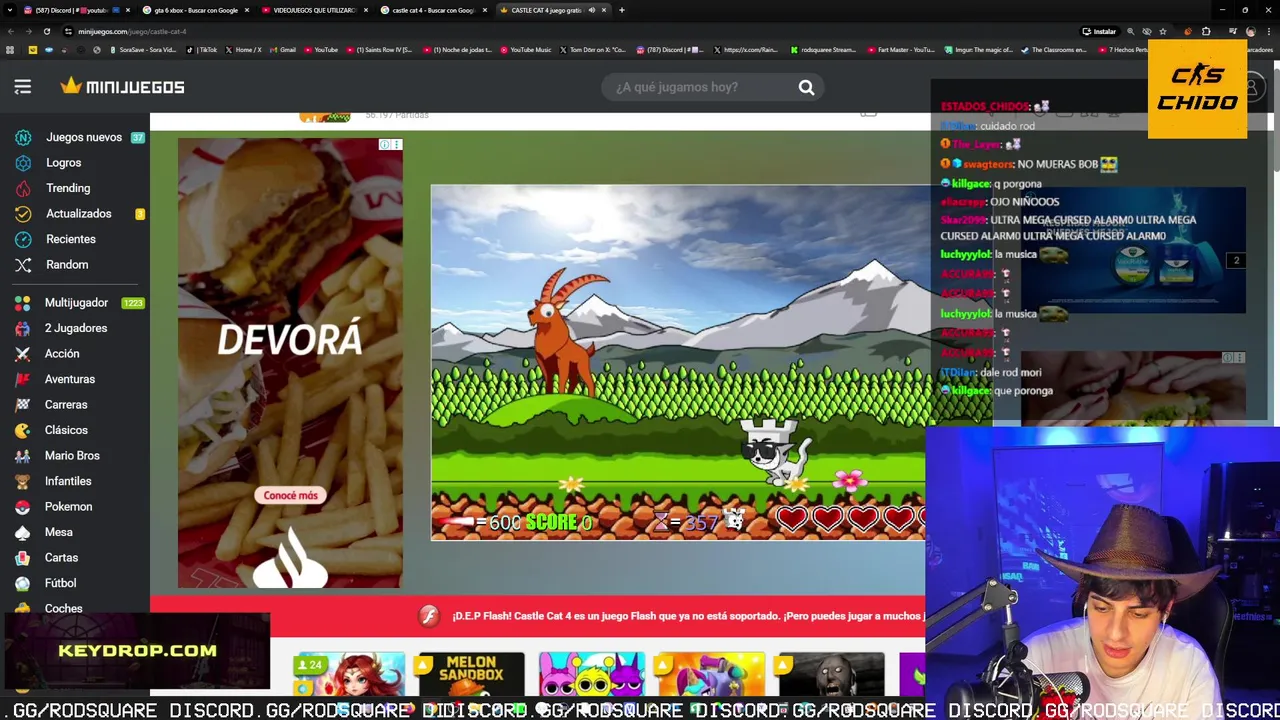Bookmark this page with the star icon
Image resolution: width=1280 pixels, height=720 pixels.
point(1162,31)
